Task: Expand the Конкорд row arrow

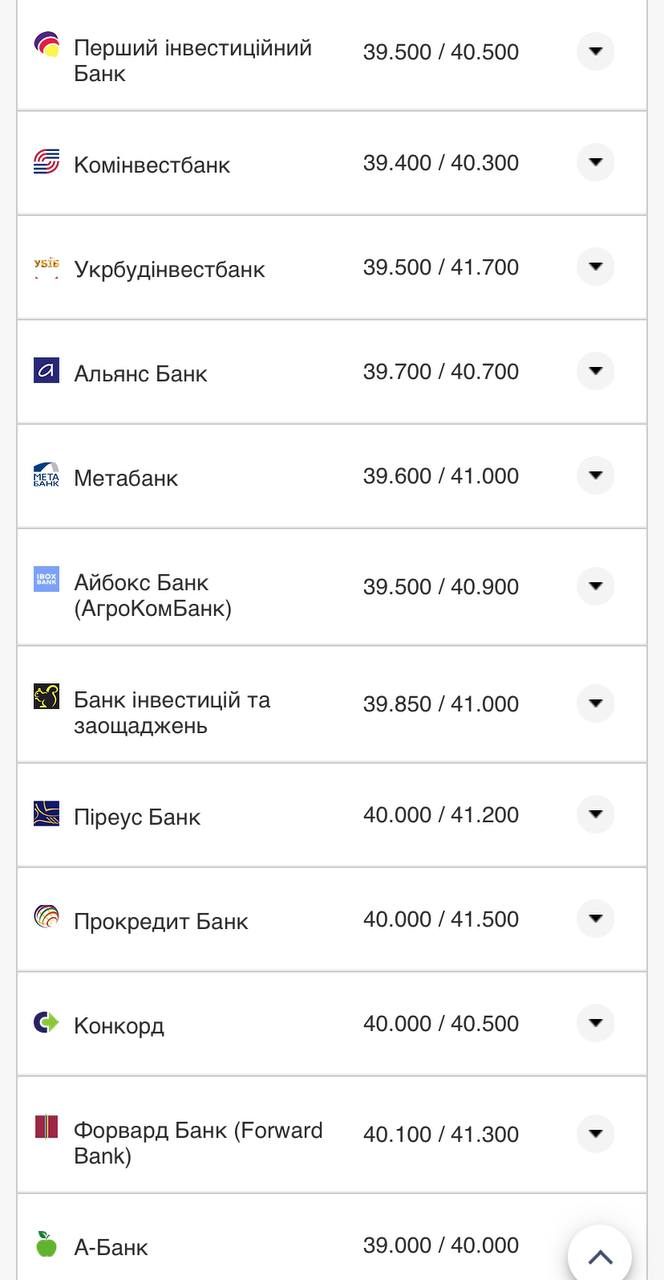Action: click(x=595, y=1023)
